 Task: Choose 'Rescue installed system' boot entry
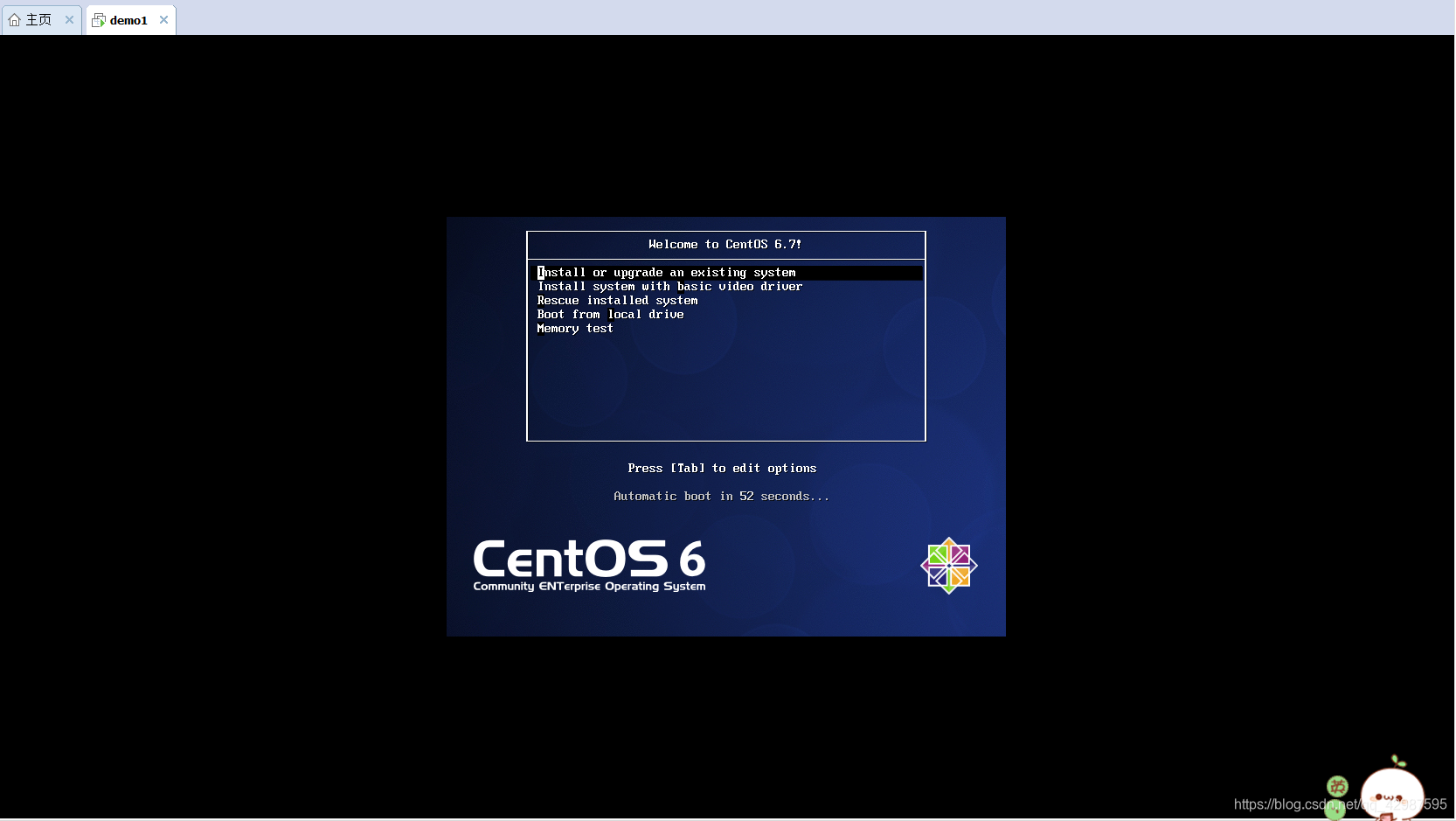tap(617, 301)
